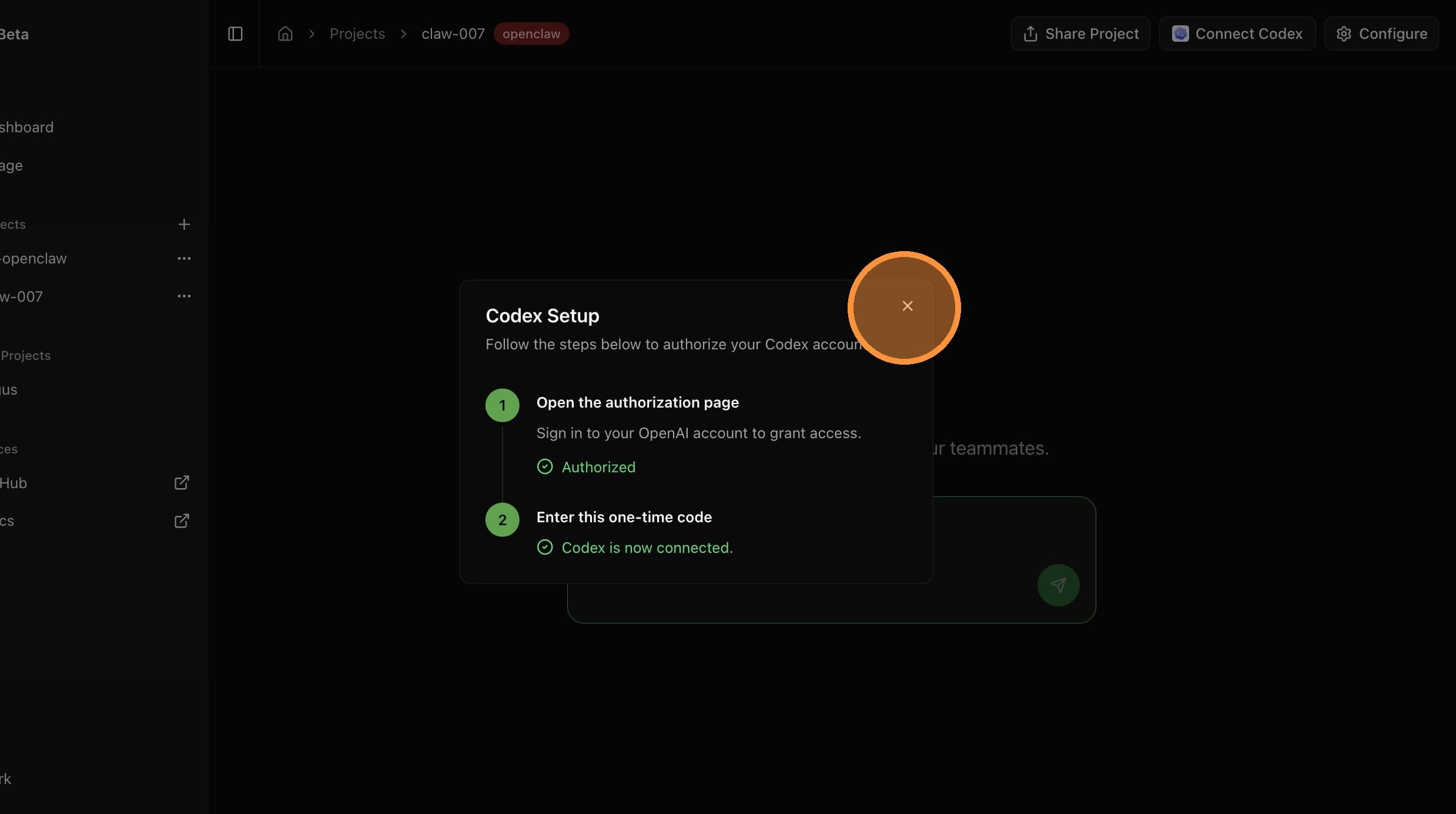Open Configure settings
The height and width of the screenshot is (814, 1456).
pyautogui.click(x=1381, y=34)
